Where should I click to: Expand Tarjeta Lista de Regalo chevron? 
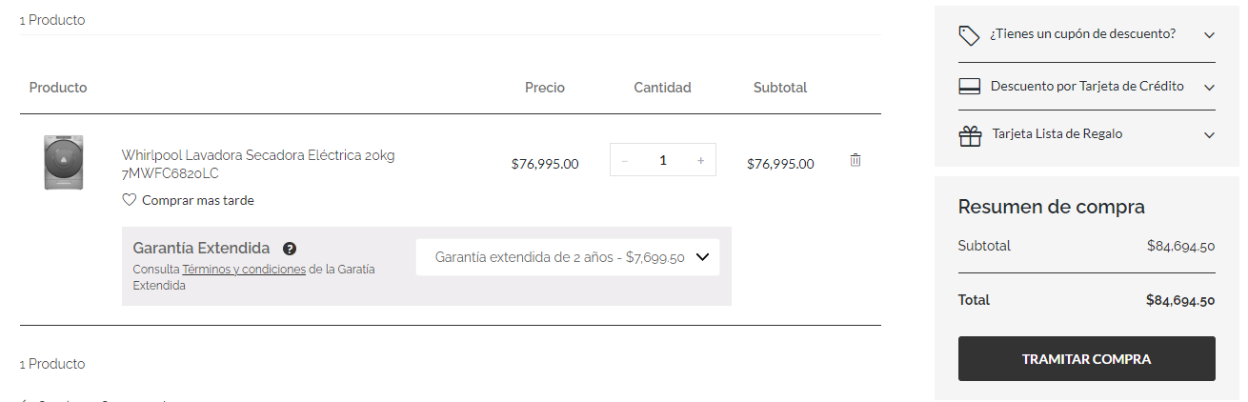[1209, 135]
